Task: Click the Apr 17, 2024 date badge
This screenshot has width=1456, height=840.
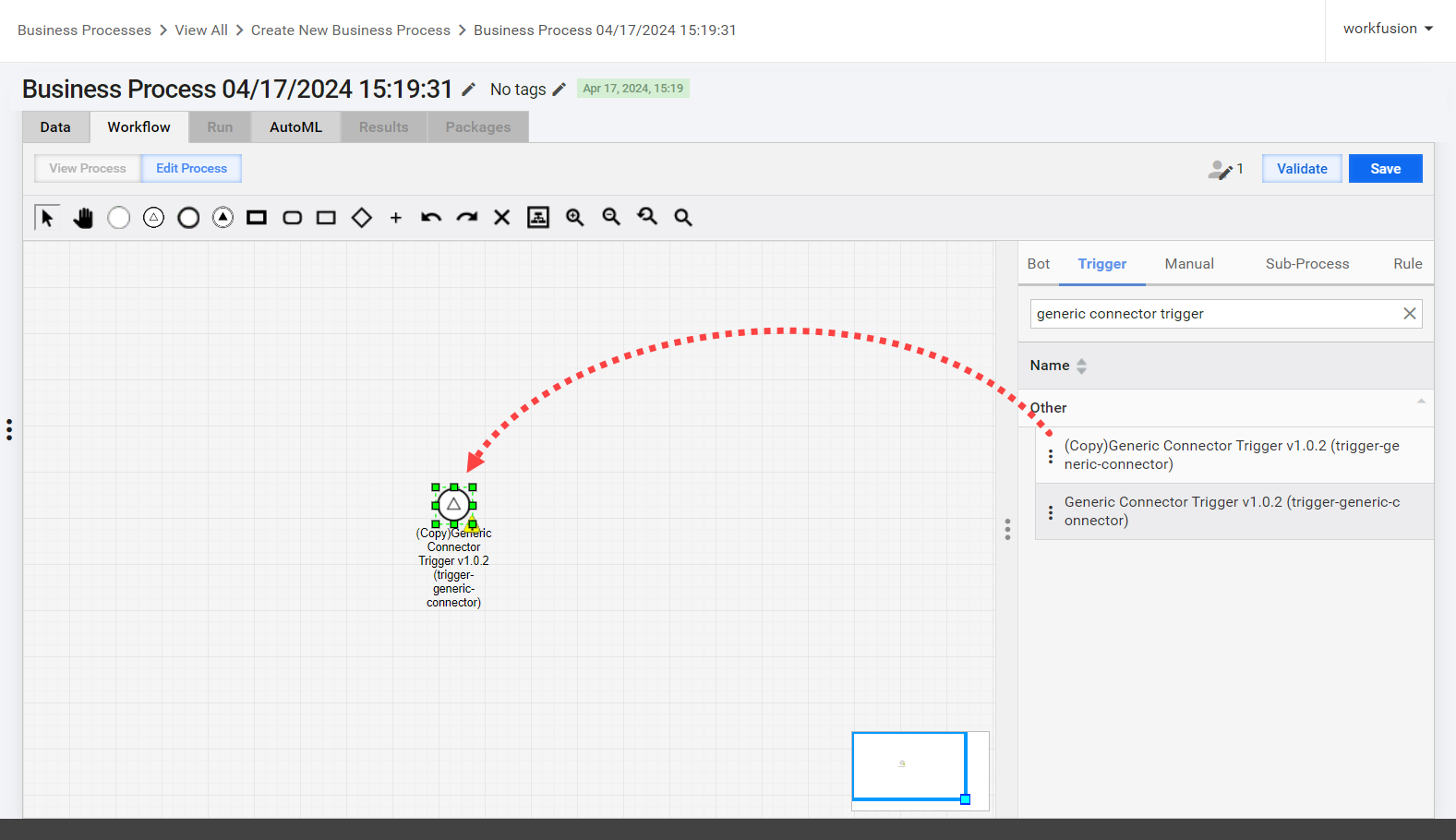Action: click(x=633, y=89)
